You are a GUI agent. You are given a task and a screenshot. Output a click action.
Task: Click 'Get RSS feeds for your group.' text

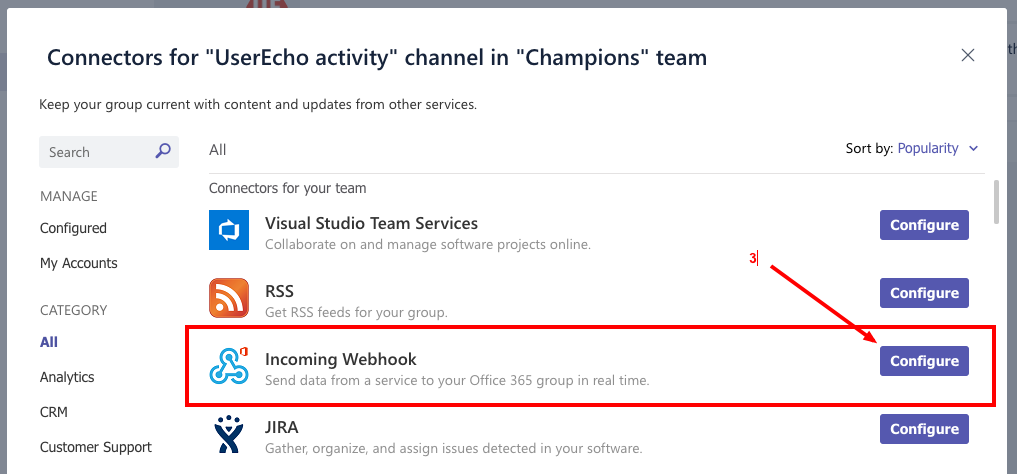click(x=357, y=313)
